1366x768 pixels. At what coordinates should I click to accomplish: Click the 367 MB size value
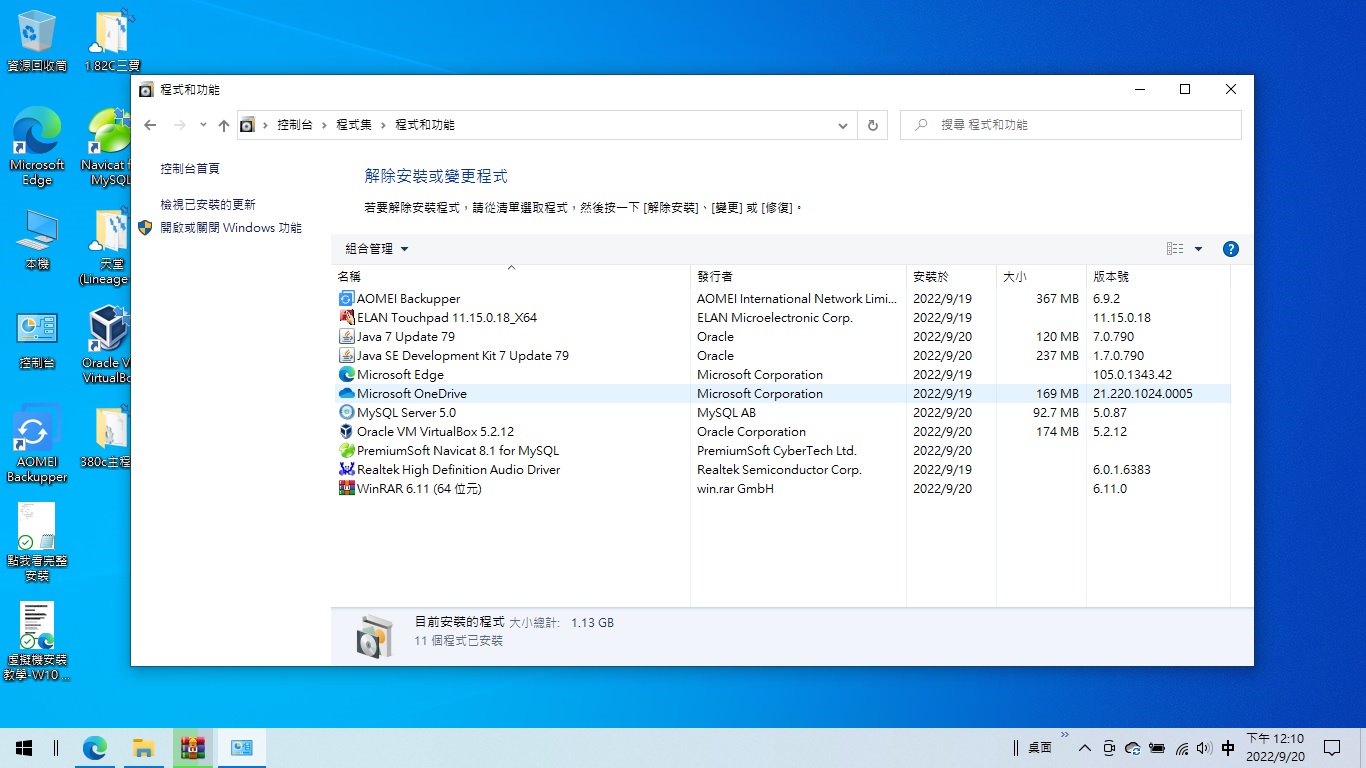[x=1057, y=299]
